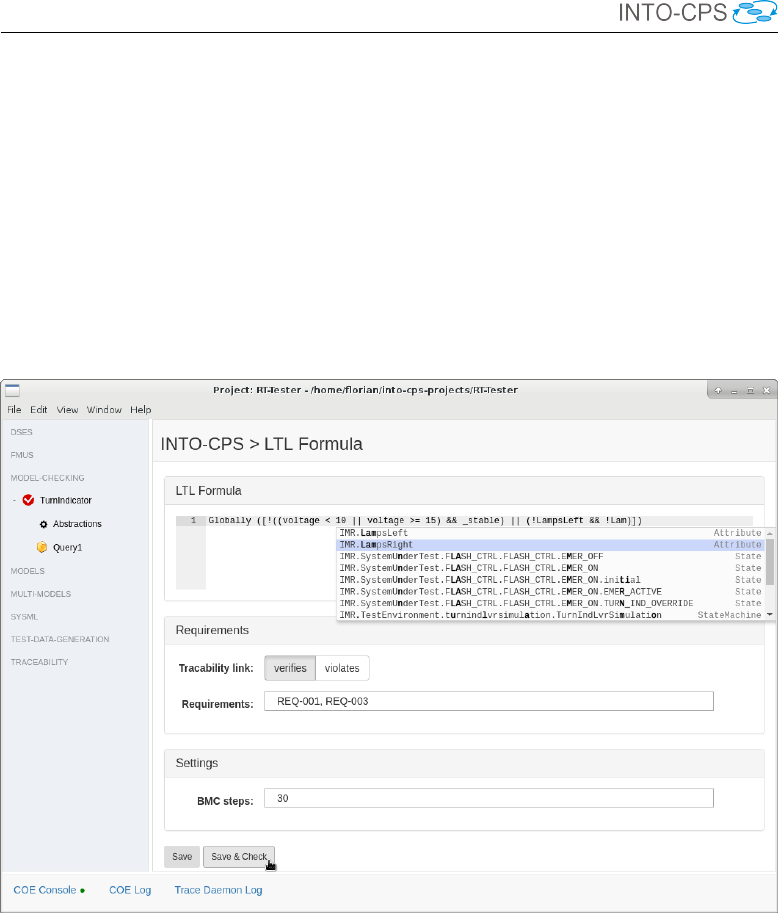The width and height of the screenshot is (778, 913).
Task: Choose the FLASH_CTRL.EMER_ON state suggestion
Action: point(551,568)
